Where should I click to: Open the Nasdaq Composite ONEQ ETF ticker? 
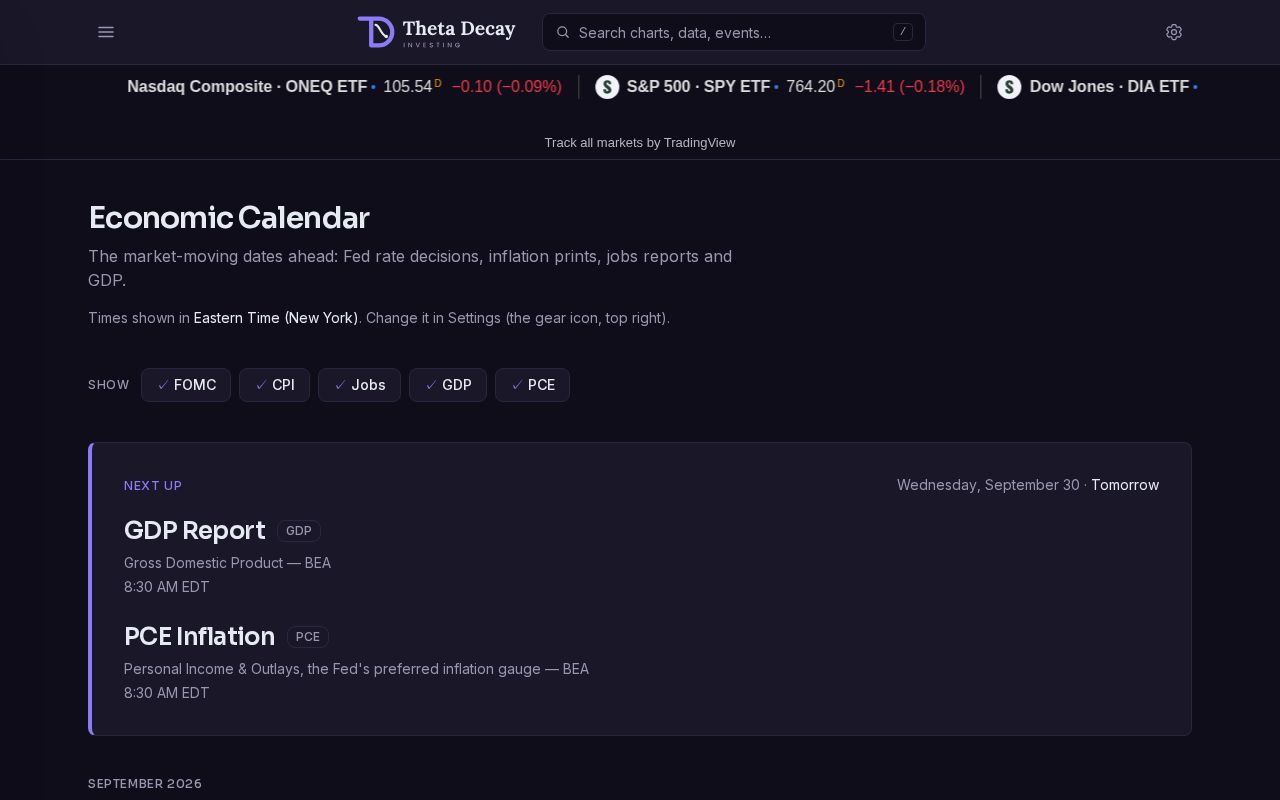point(247,87)
